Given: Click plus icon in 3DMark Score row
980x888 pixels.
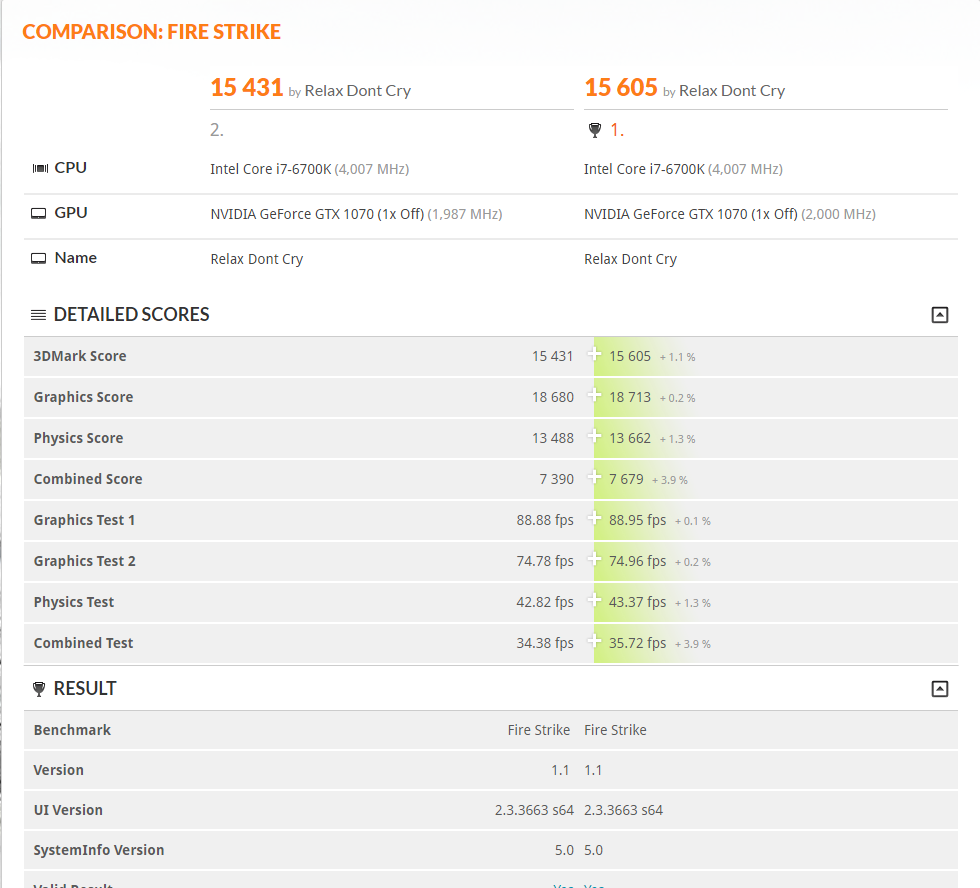Looking at the screenshot, I should (594, 354).
